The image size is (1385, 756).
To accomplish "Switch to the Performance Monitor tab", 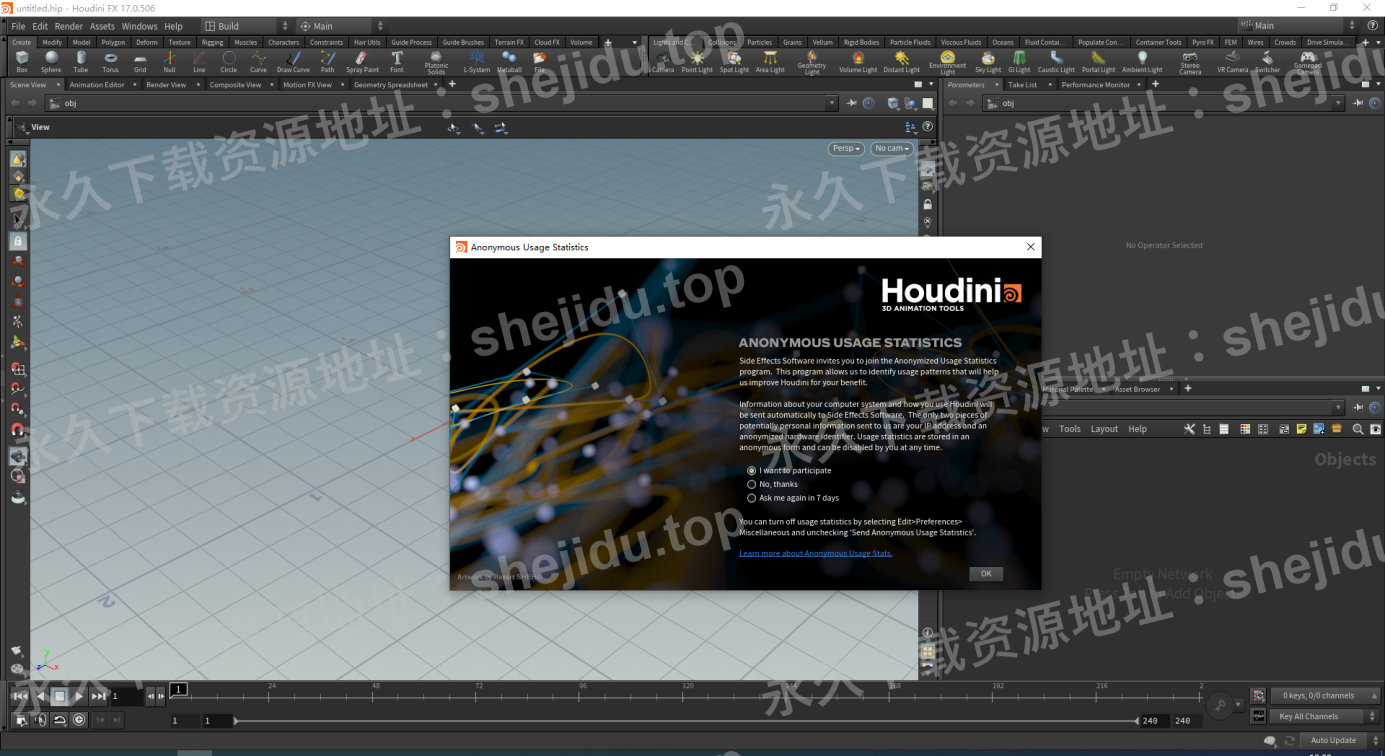I will (1096, 85).
